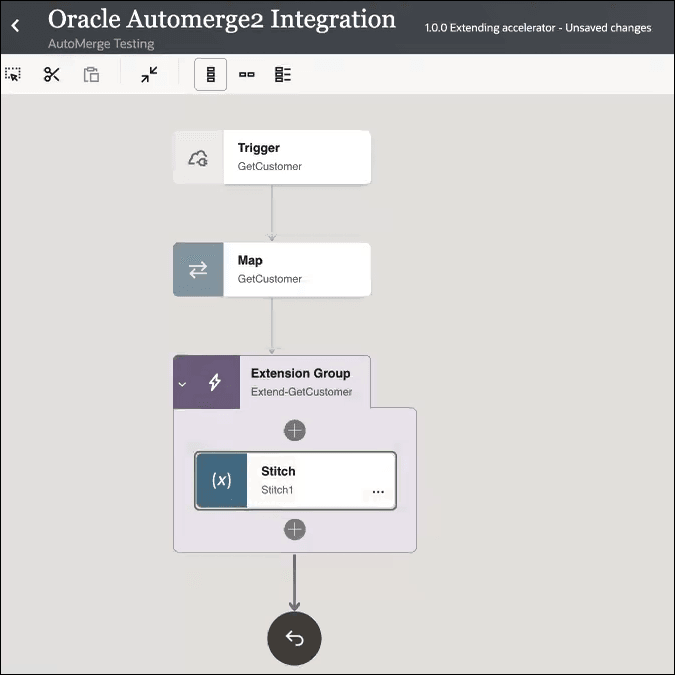Click the paste clipboard icon
Screen dimensions: 675x675
coord(91,74)
